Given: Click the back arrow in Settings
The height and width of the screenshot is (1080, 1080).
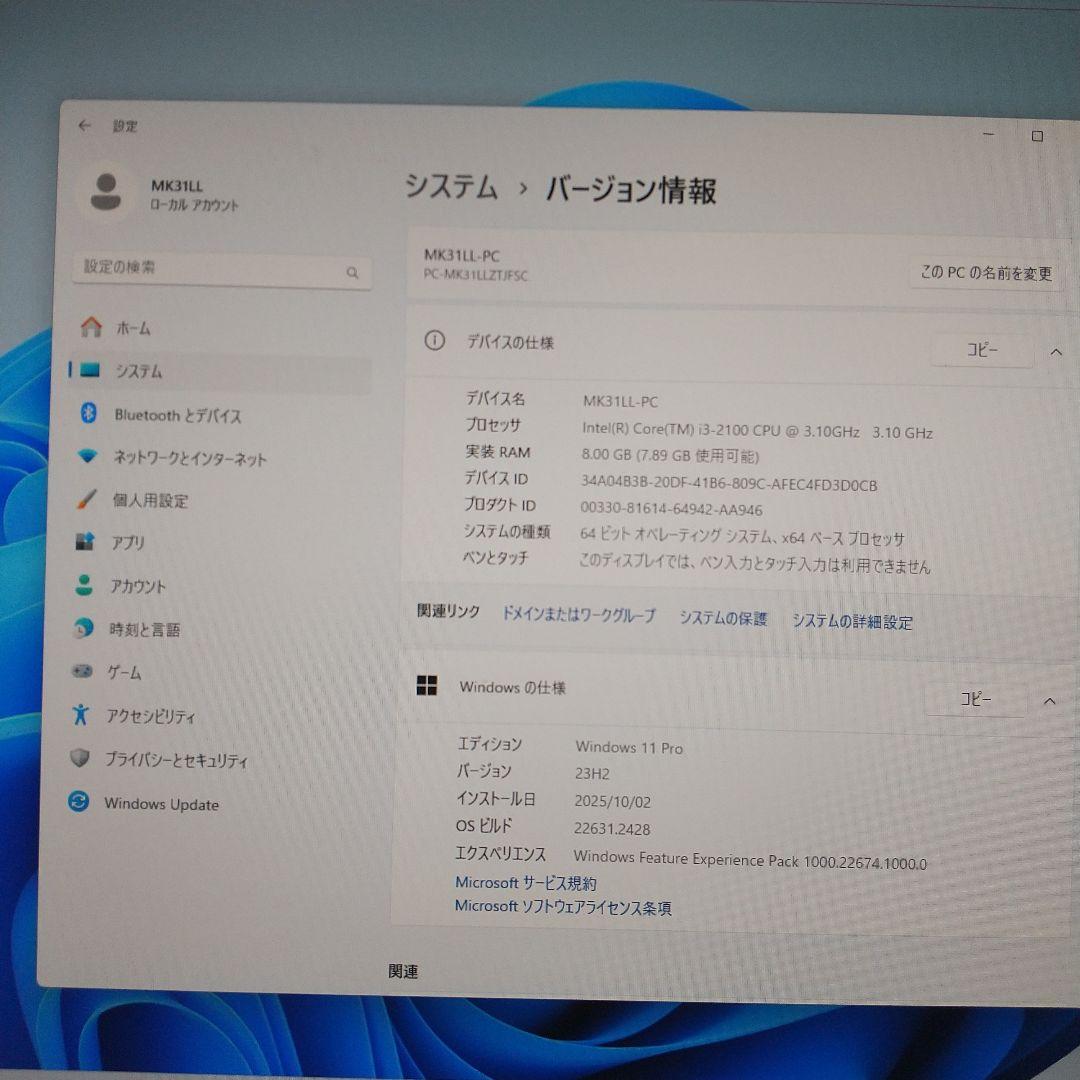Looking at the screenshot, I should [x=85, y=125].
